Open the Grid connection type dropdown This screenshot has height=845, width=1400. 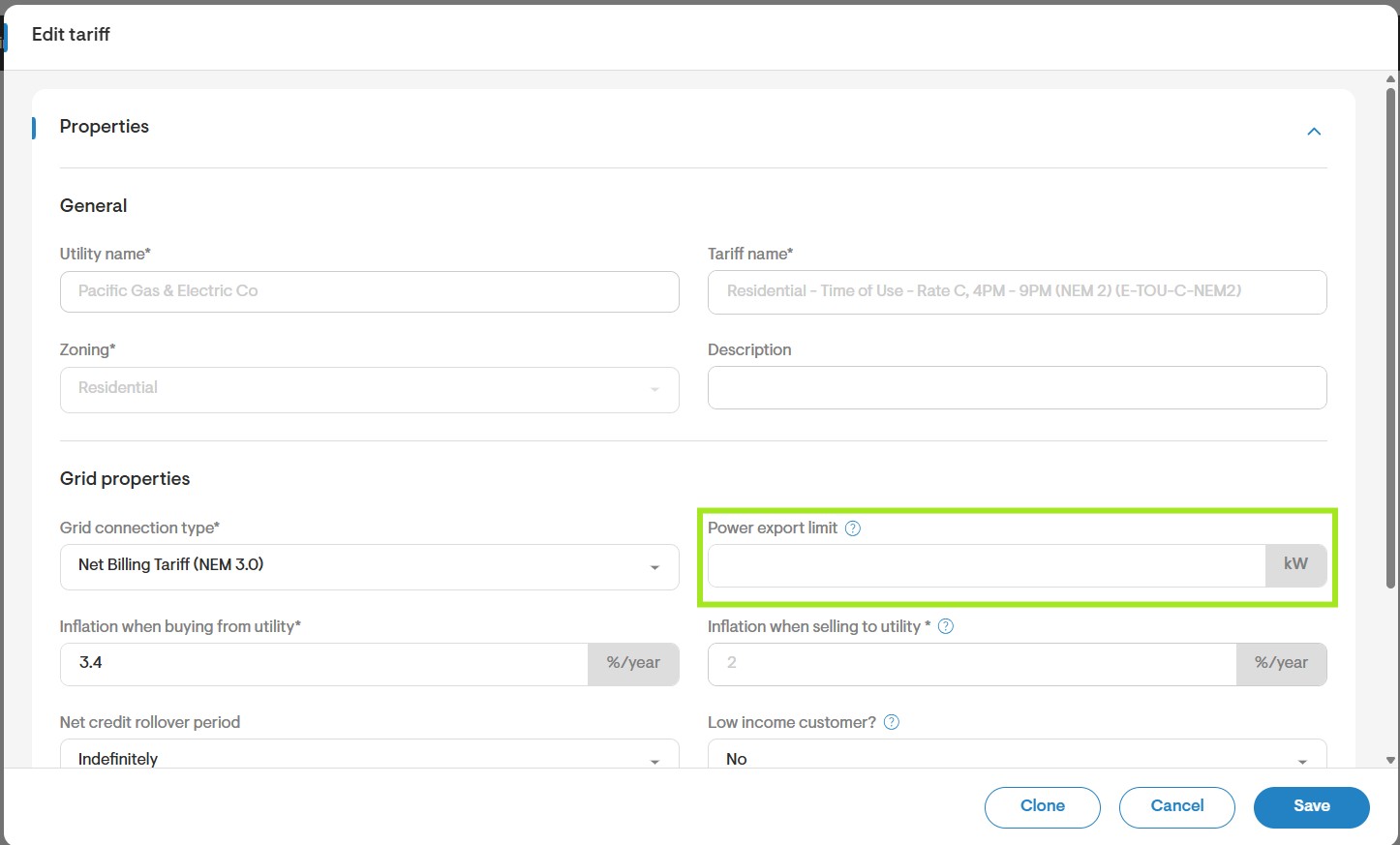(369, 566)
